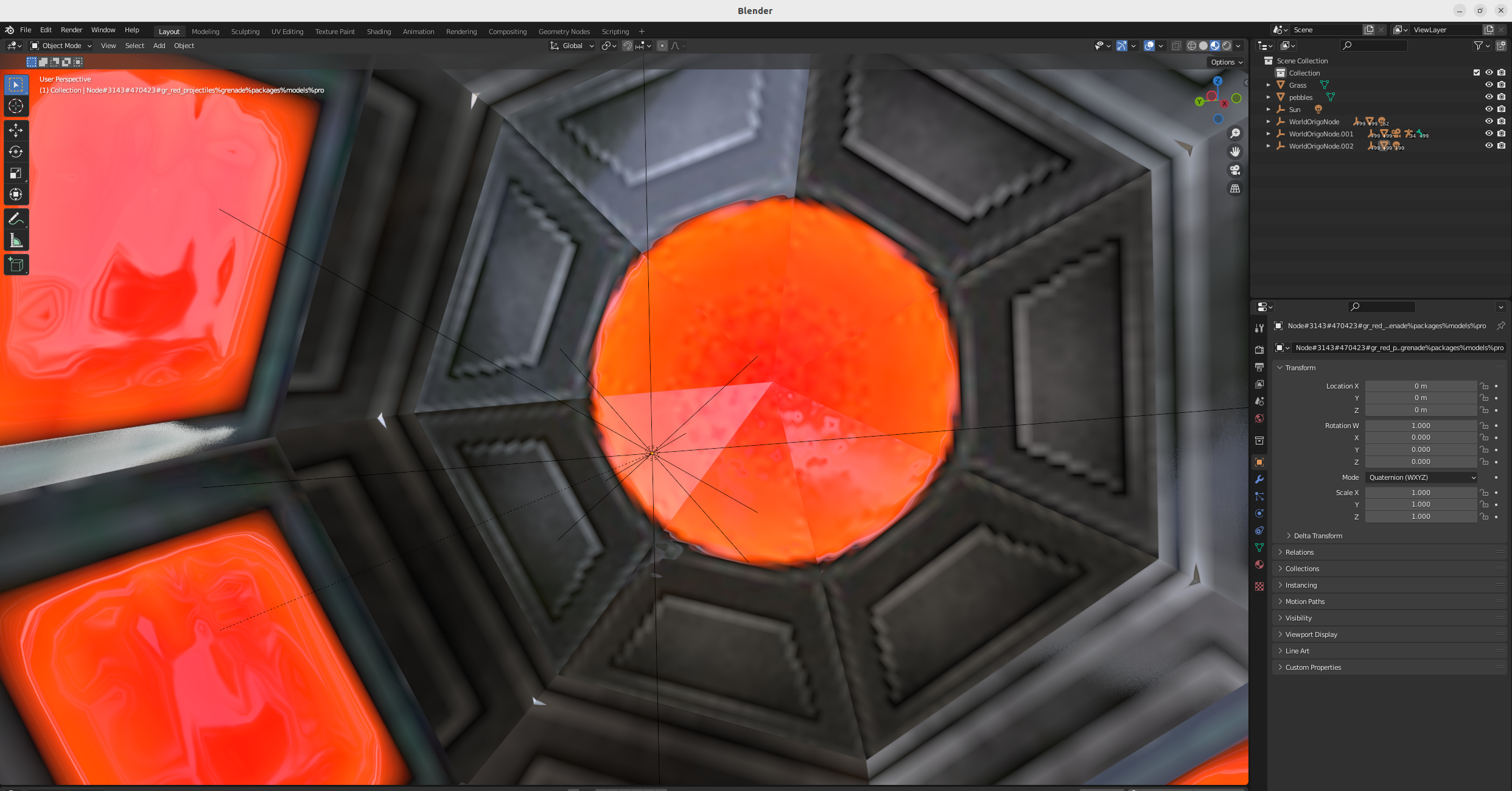This screenshot has height=791, width=1512.
Task: Choose the Add Cube tool
Action: point(16,265)
